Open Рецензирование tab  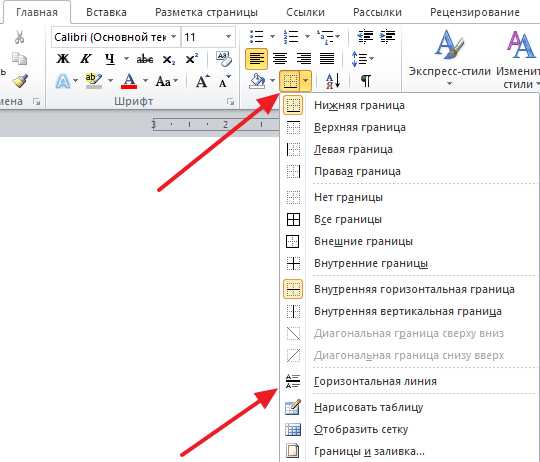[475, 12]
